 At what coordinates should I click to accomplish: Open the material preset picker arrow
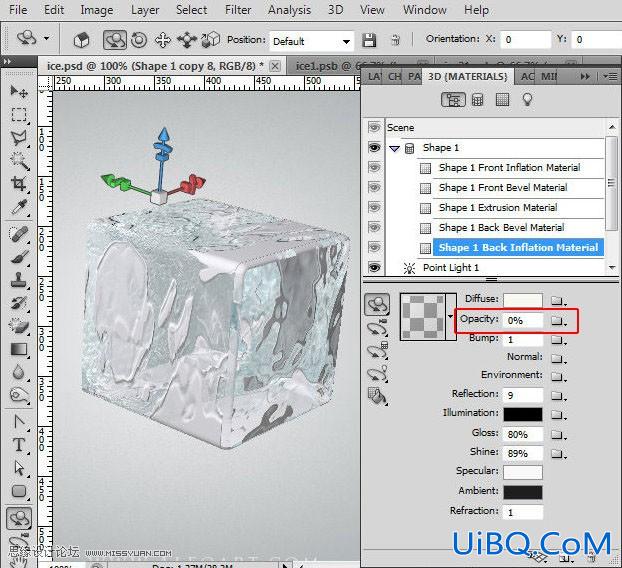pos(451,317)
